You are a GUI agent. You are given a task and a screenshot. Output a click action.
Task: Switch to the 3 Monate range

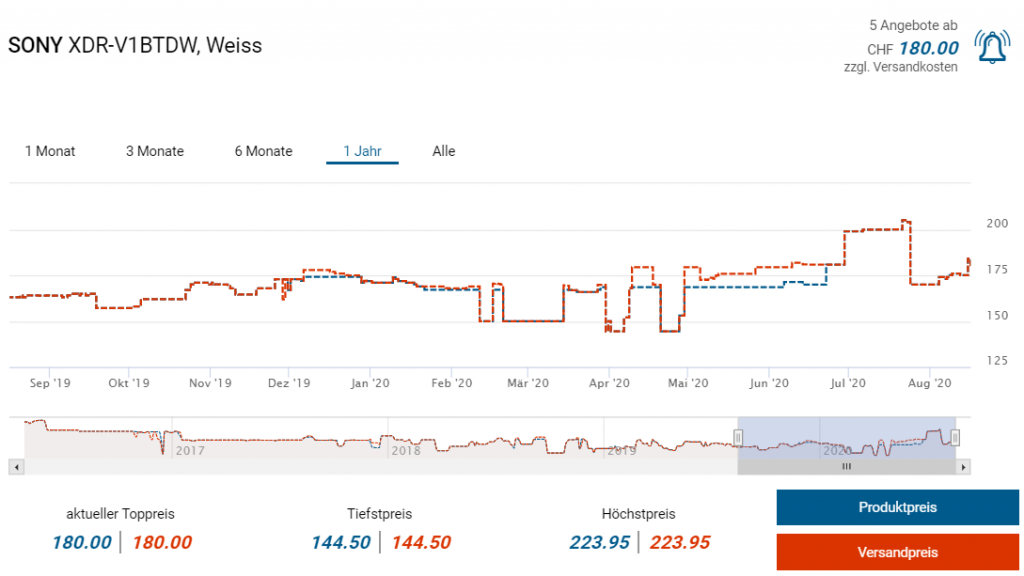tap(154, 151)
